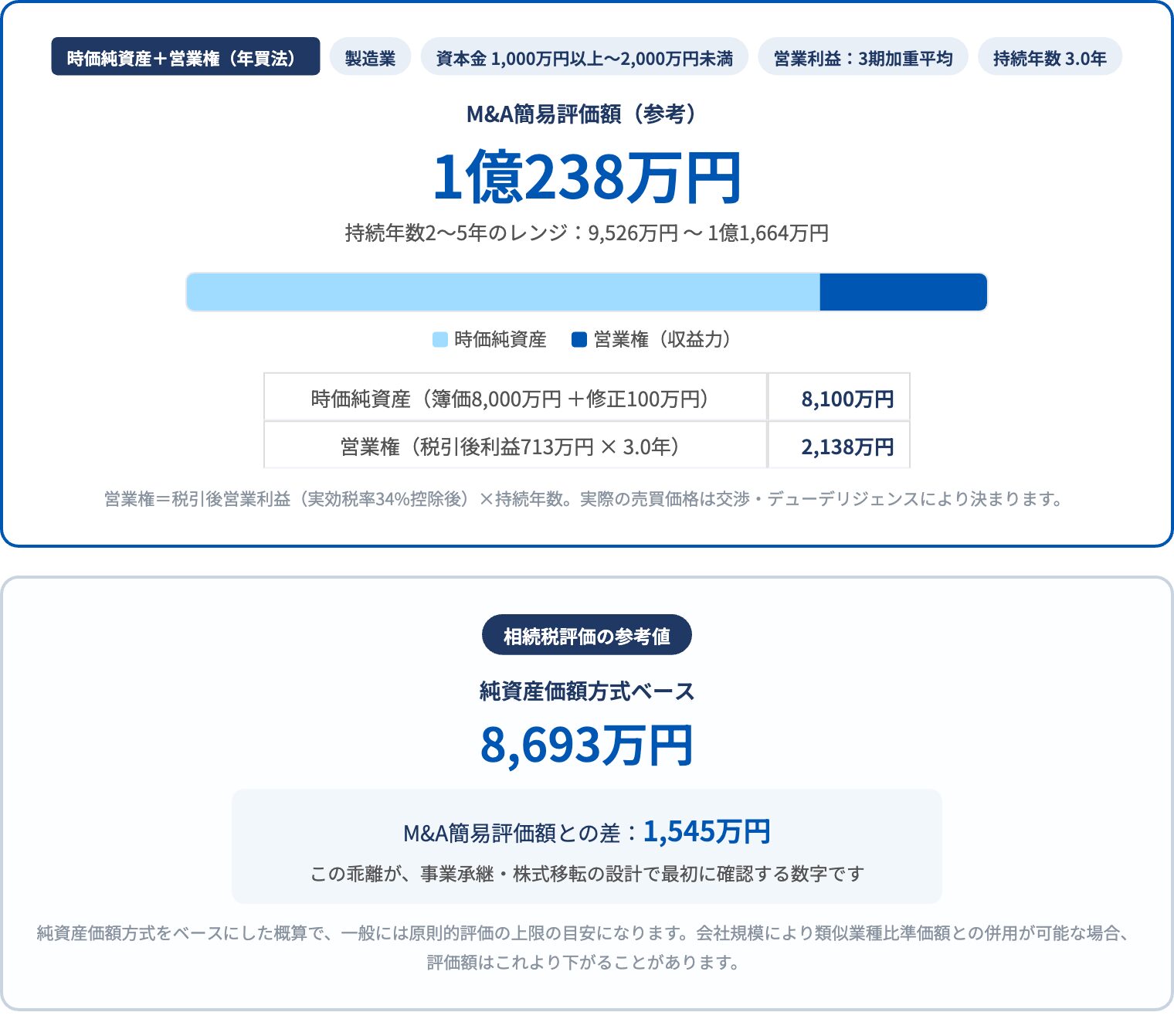Click the 製造業 tag
Viewport: 1174px width, 1036px height.
tap(370, 56)
